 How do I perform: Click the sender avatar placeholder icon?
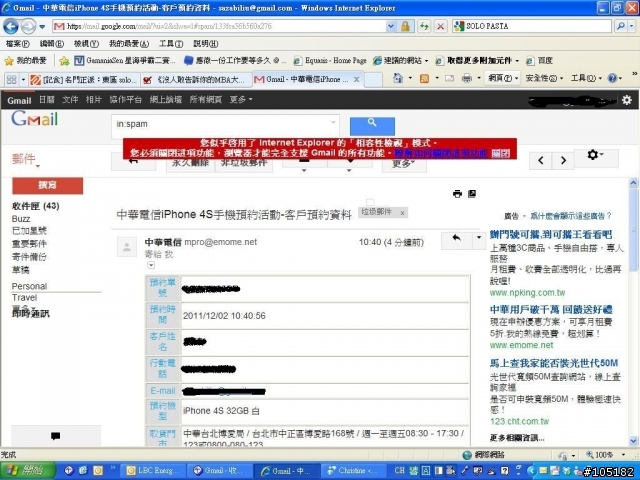(127, 247)
